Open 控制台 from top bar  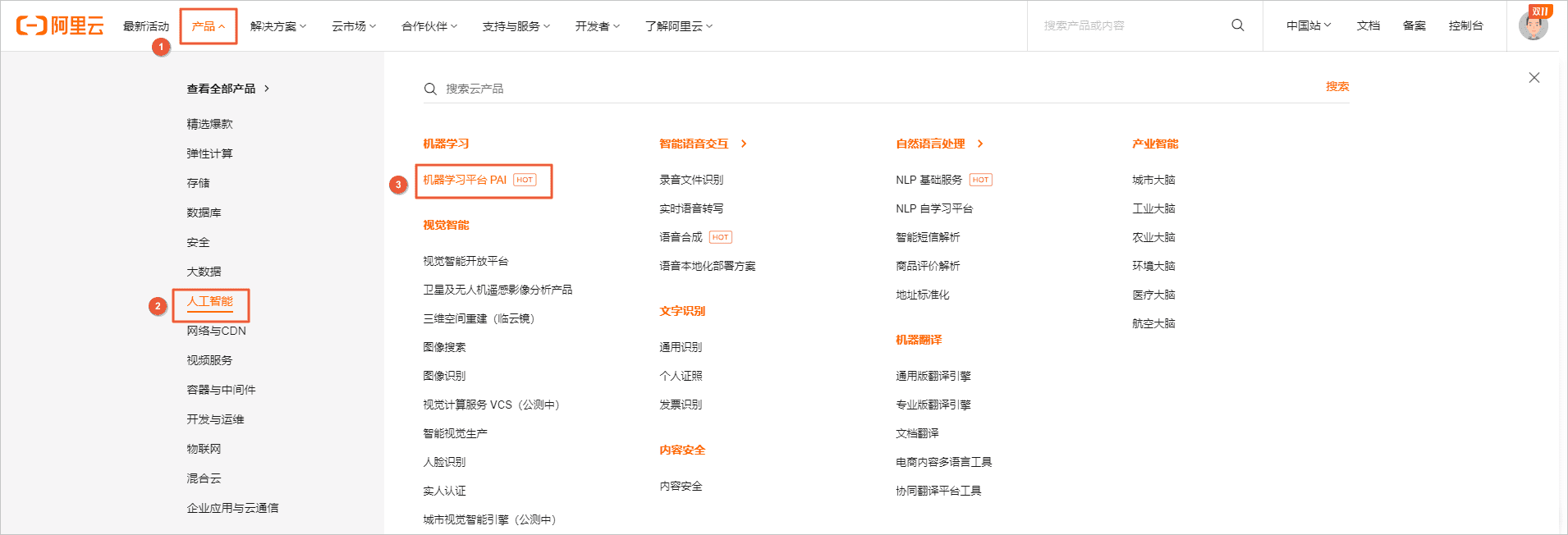click(x=1465, y=25)
